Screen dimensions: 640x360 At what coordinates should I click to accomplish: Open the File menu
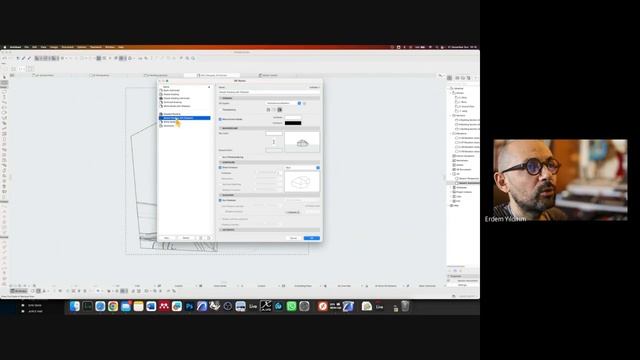(x=27, y=47)
